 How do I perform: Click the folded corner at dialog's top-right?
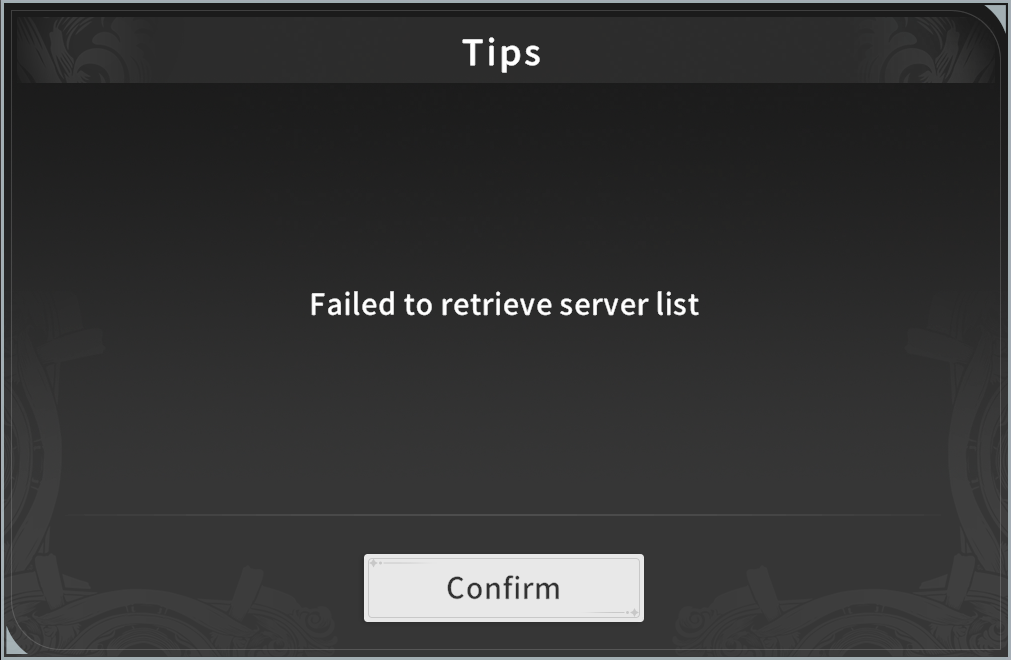point(996,18)
